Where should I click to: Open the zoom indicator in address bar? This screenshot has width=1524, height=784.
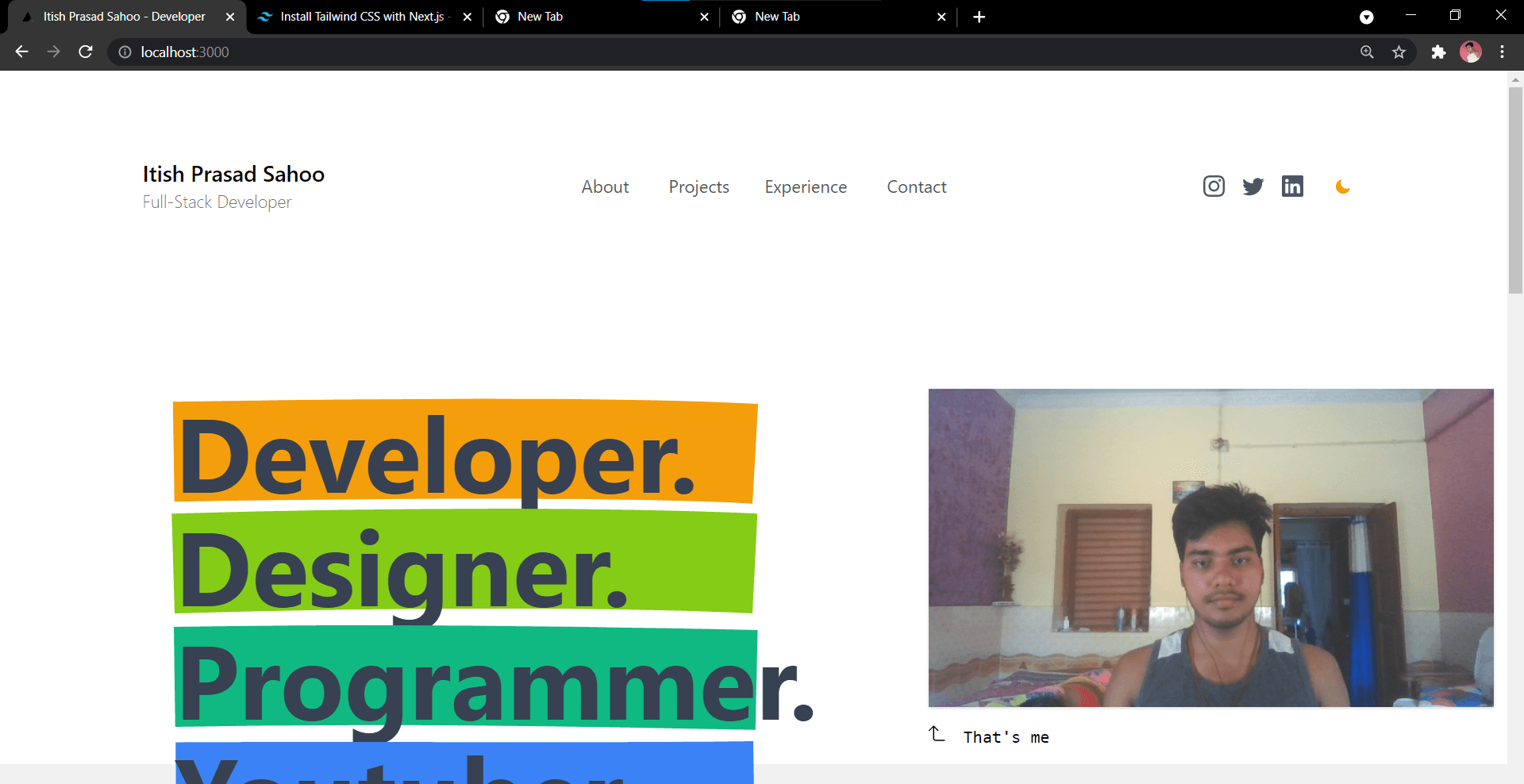pos(1367,52)
